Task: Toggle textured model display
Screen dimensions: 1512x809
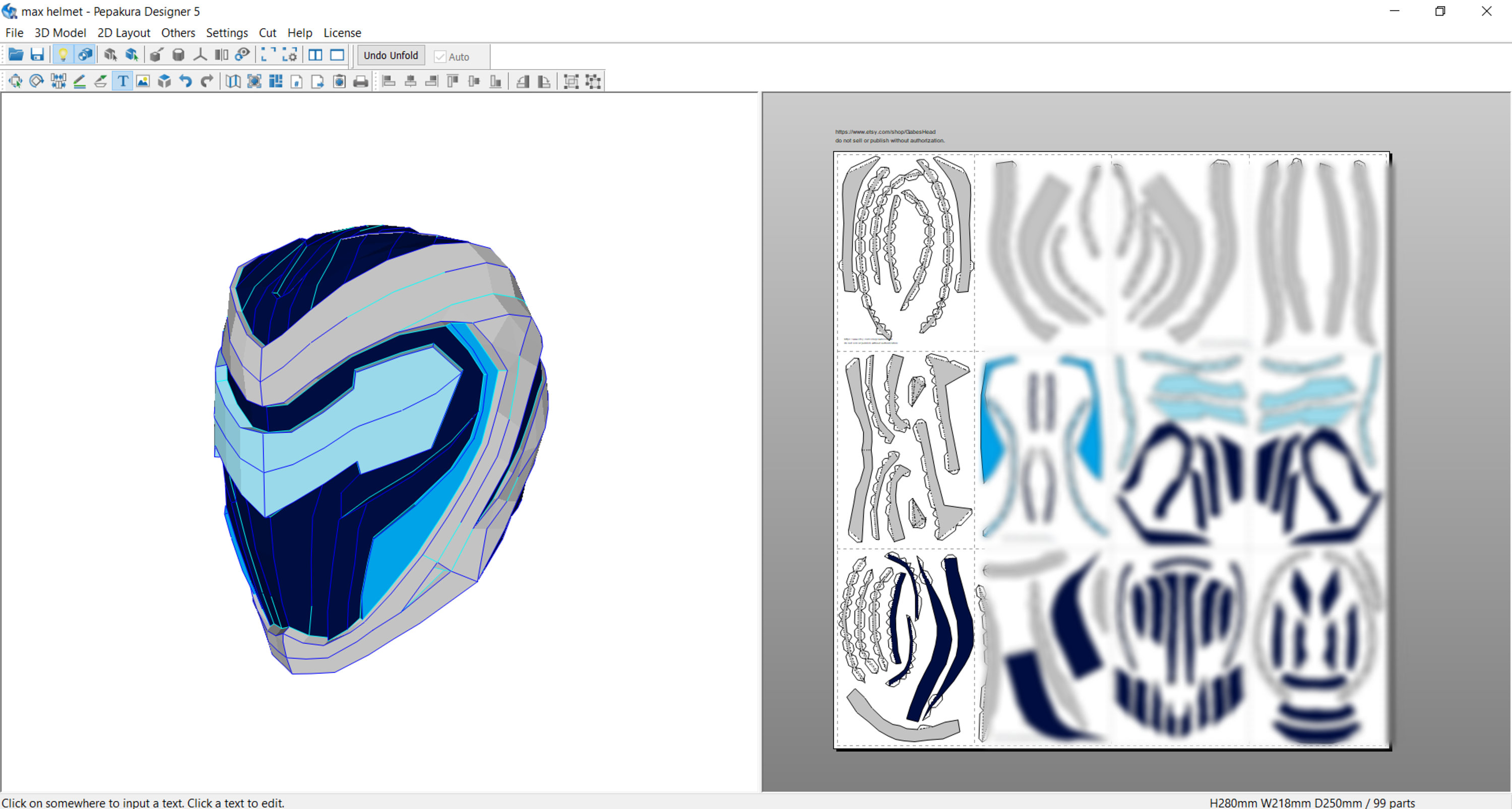Action: pos(85,54)
